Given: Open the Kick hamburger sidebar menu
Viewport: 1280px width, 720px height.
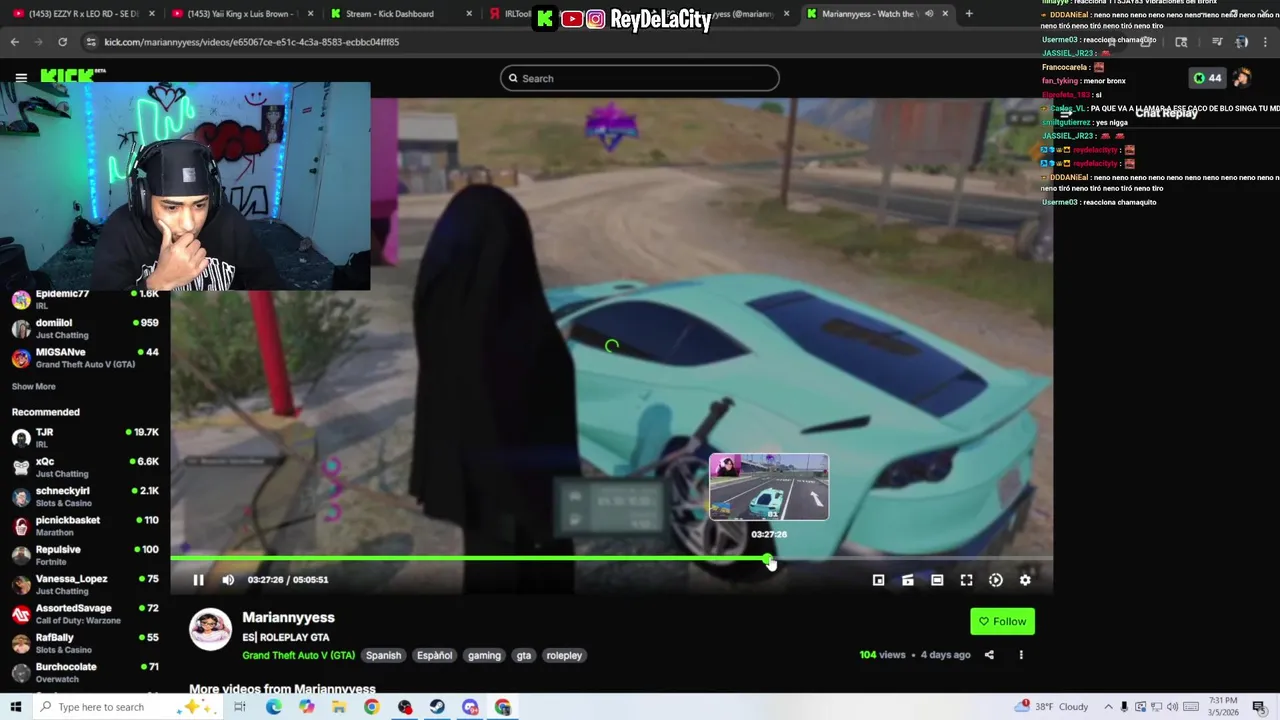Looking at the screenshot, I should point(21,77).
